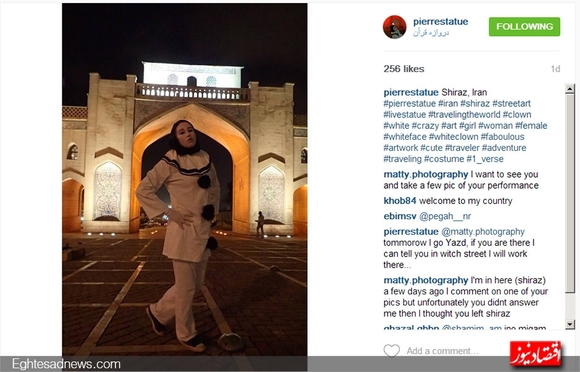
Task: Click the comments scrollbar up arrow
Action: pyautogui.click(x=570, y=89)
